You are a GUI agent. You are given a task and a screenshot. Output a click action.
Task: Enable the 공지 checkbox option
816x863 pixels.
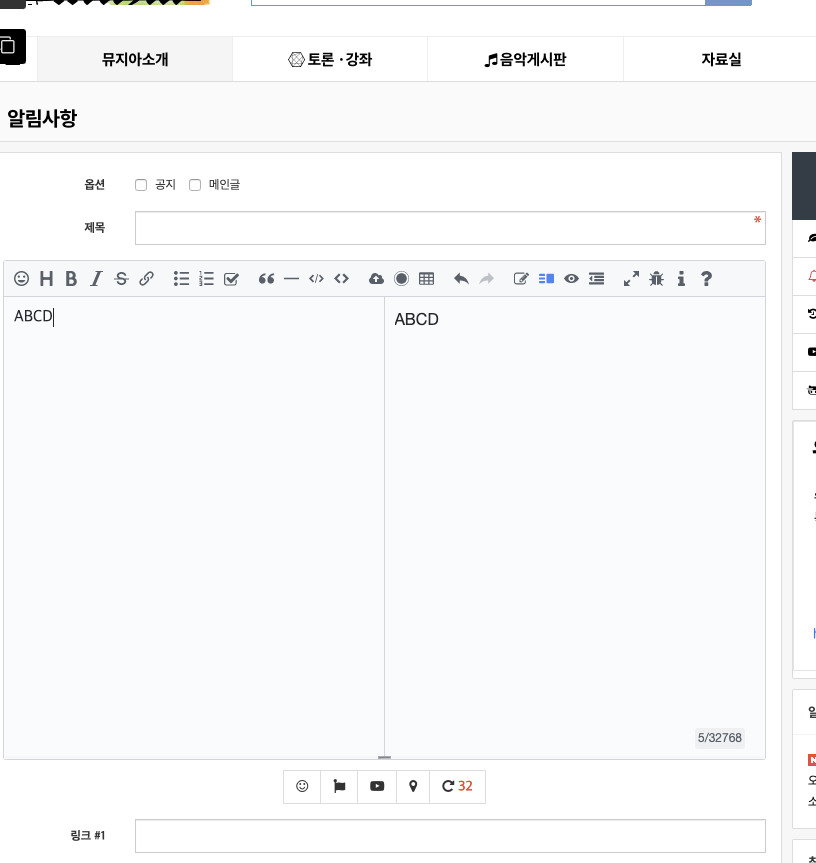[141, 185]
